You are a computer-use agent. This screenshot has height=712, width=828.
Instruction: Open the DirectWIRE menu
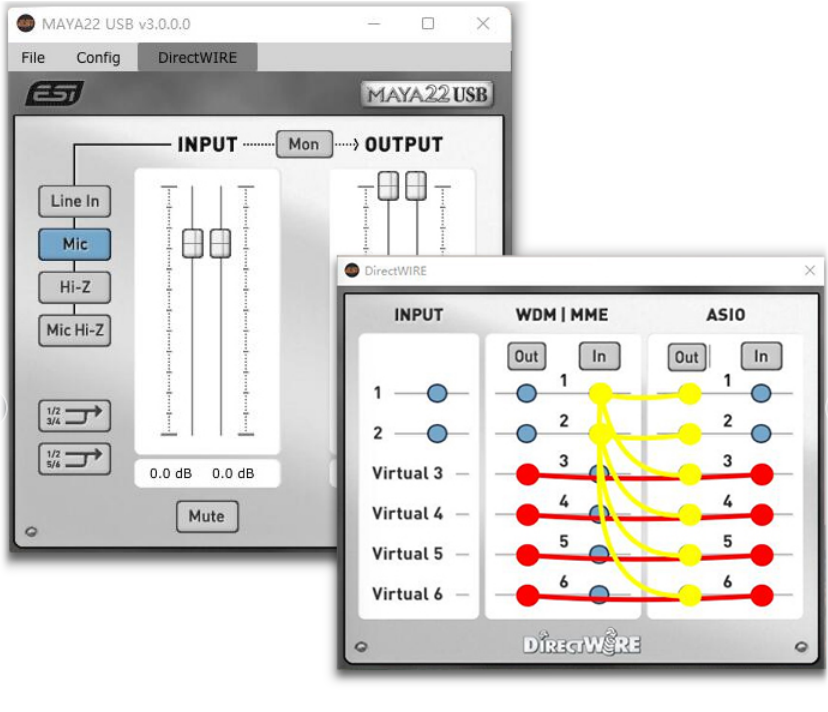click(197, 58)
